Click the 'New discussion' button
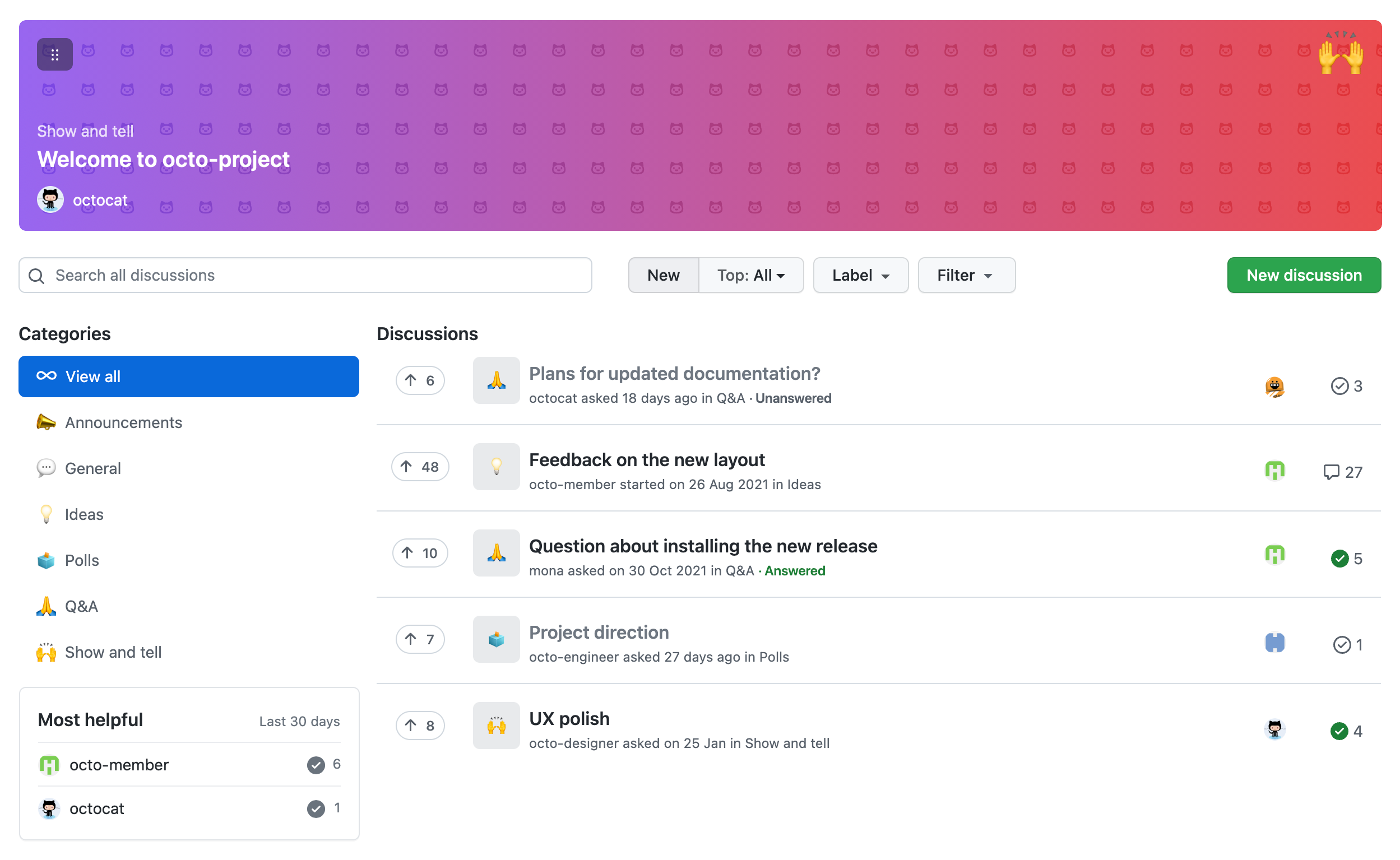 [x=1303, y=275]
